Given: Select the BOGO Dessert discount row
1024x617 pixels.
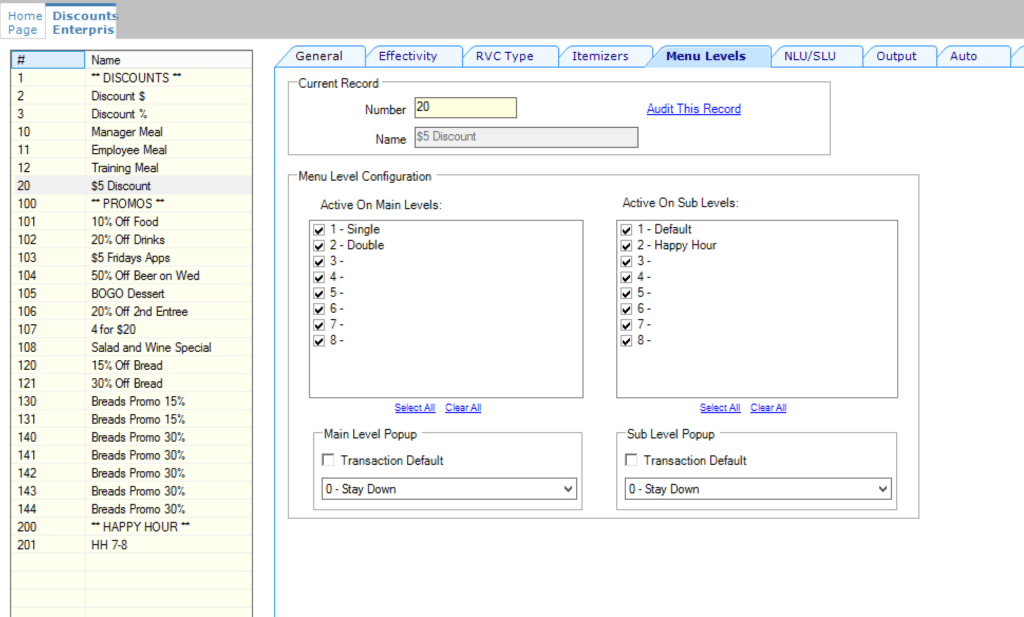Looking at the screenshot, I should pos(129,294).
